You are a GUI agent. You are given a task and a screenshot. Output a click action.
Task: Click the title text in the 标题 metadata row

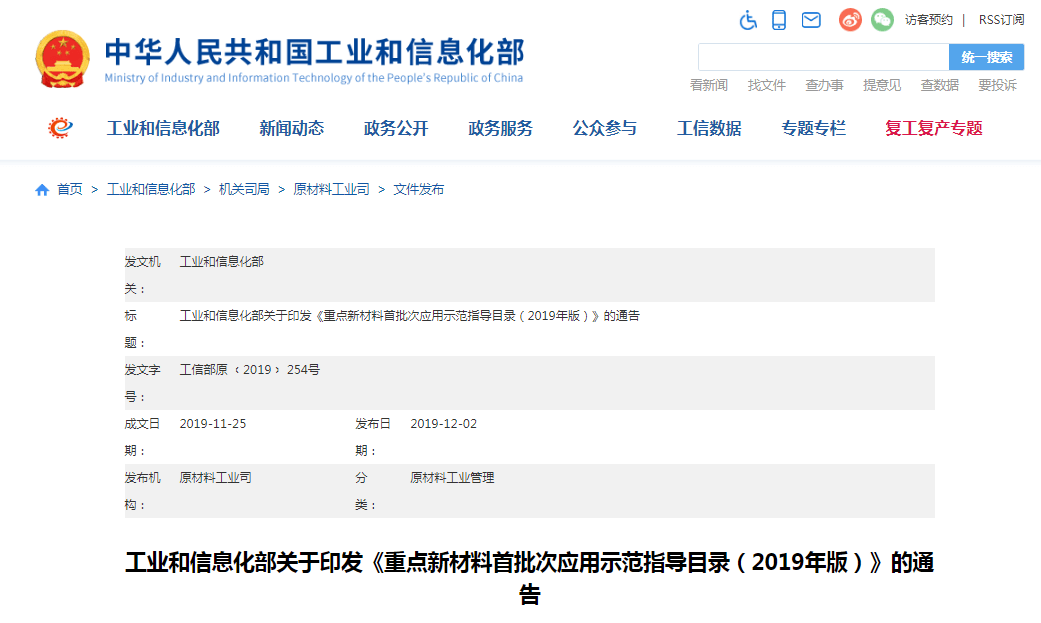coord(410,315)
